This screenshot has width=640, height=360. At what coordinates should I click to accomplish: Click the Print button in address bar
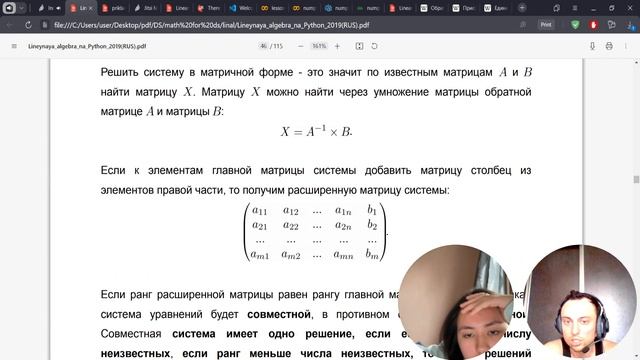[546, 25]
